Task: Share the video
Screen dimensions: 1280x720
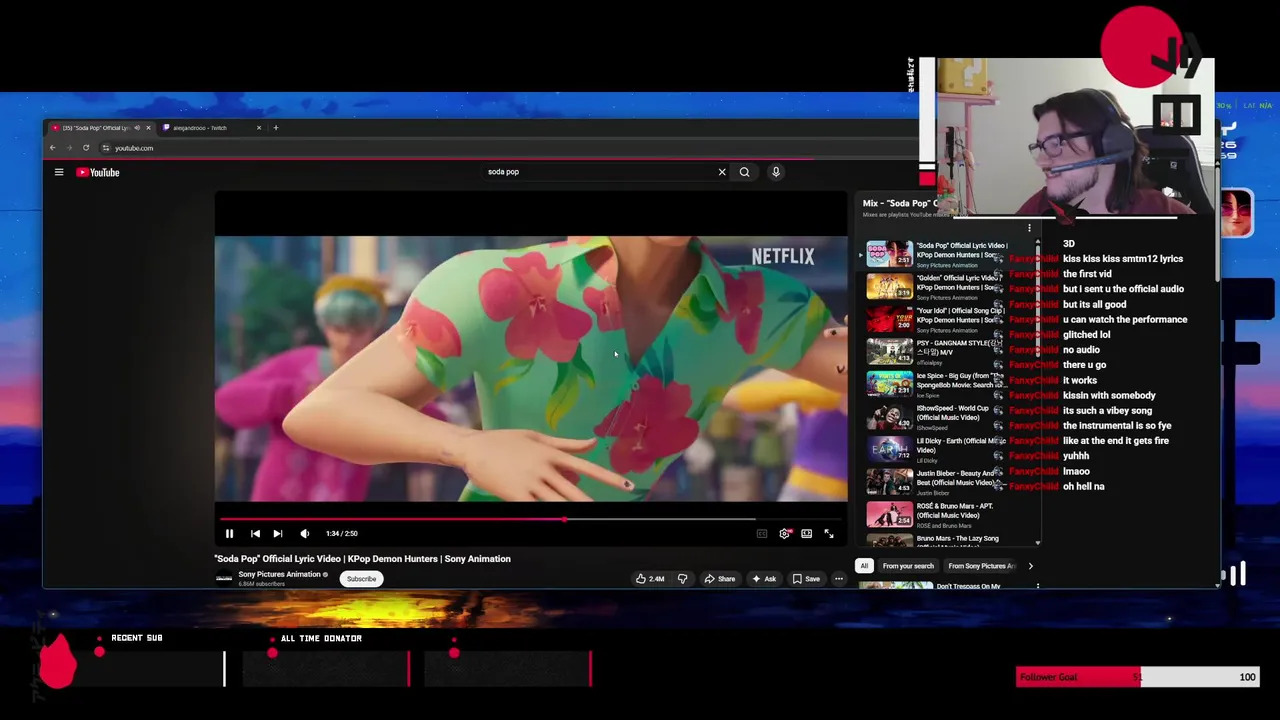Action: point(720,579)
